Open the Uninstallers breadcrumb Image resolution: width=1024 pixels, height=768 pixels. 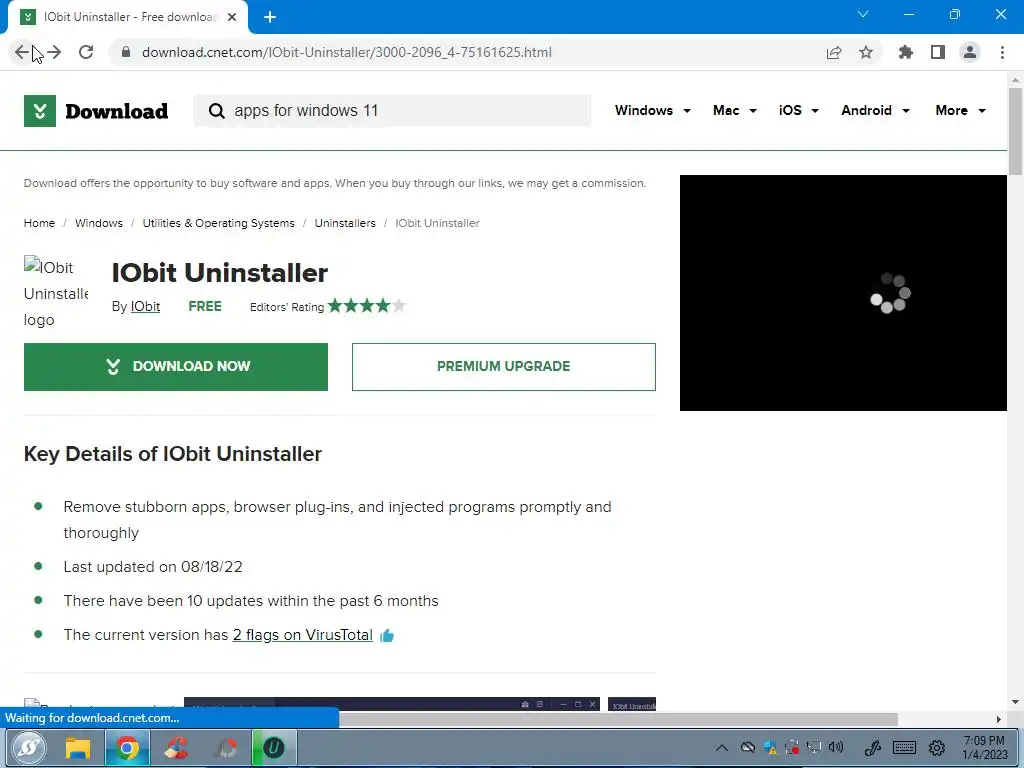click(345, 223)
